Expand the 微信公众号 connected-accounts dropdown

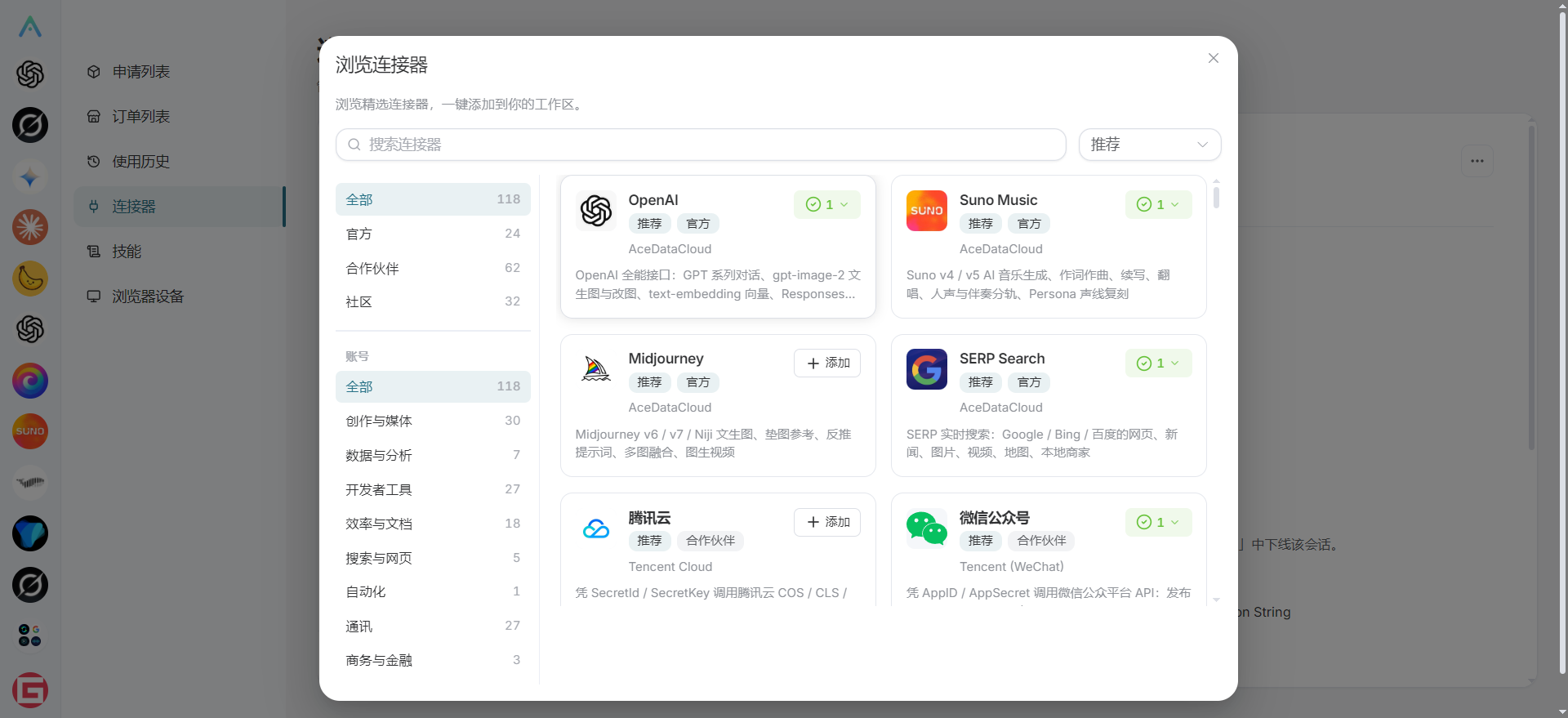(1159, 522)
